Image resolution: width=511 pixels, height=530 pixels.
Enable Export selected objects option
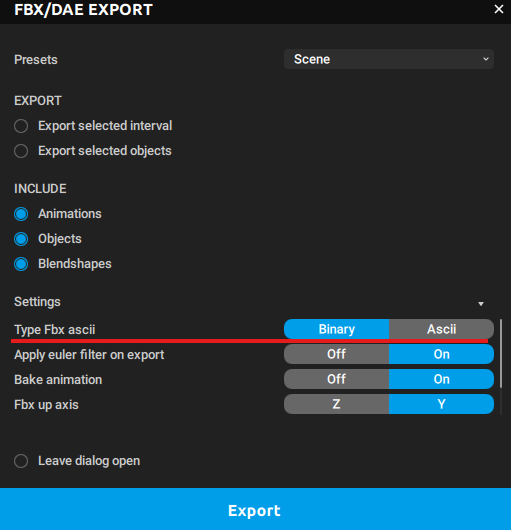[21, 151]
